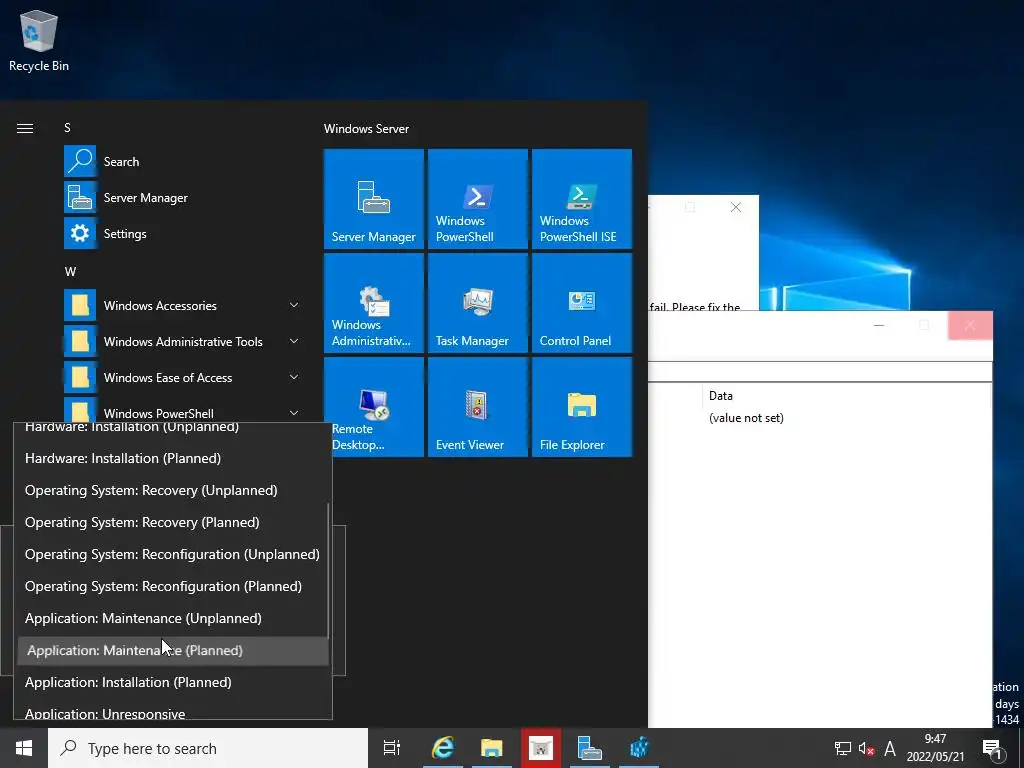Click the Server Manager tile

click(374, 199)
